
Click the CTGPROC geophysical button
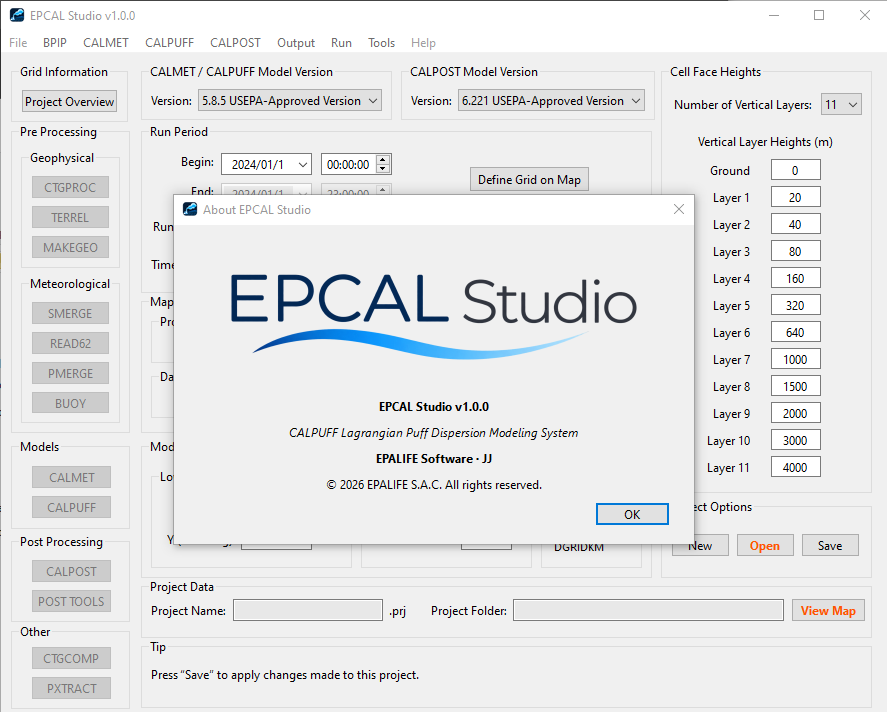point(70,187)
